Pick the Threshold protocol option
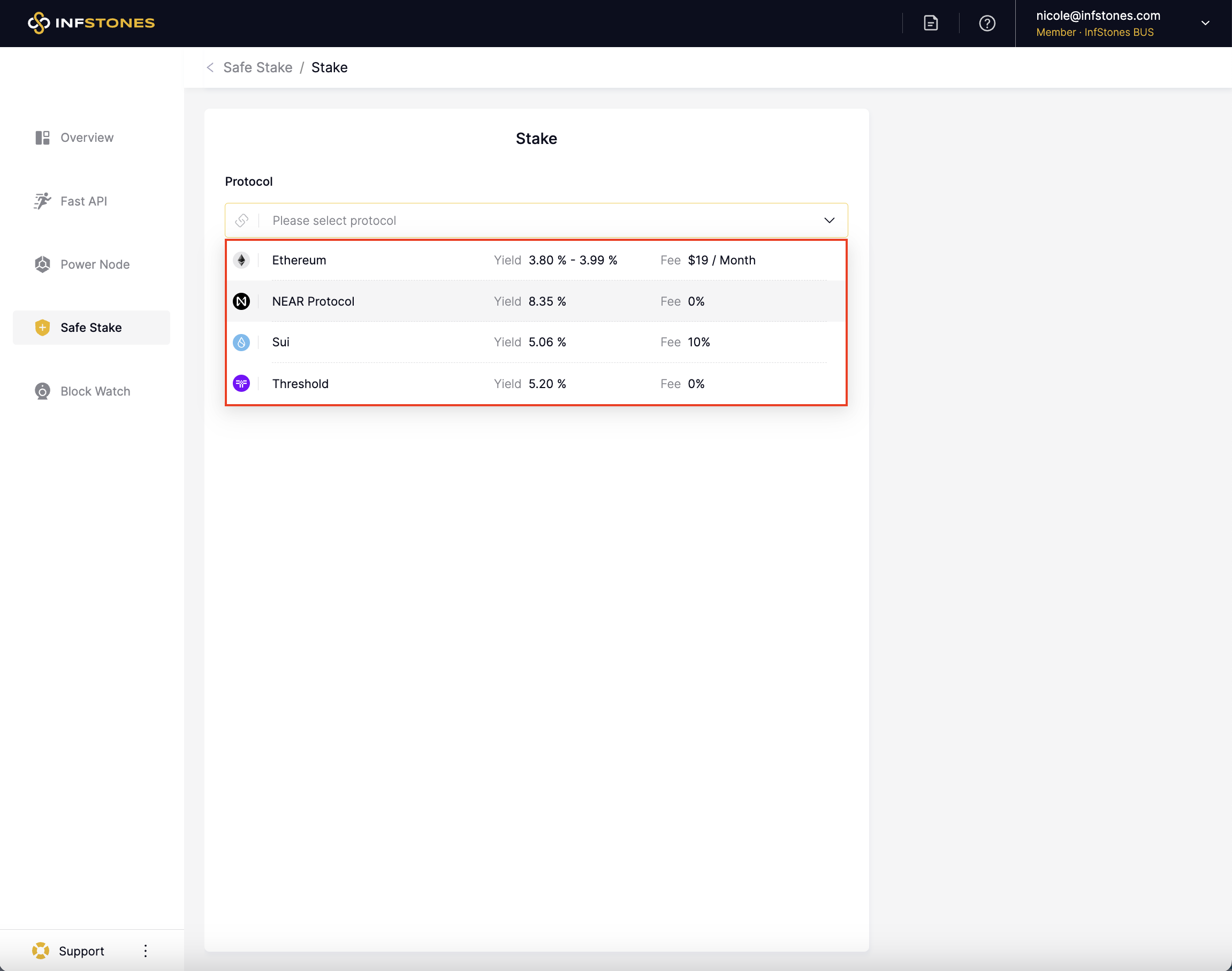 pos(300,384)
